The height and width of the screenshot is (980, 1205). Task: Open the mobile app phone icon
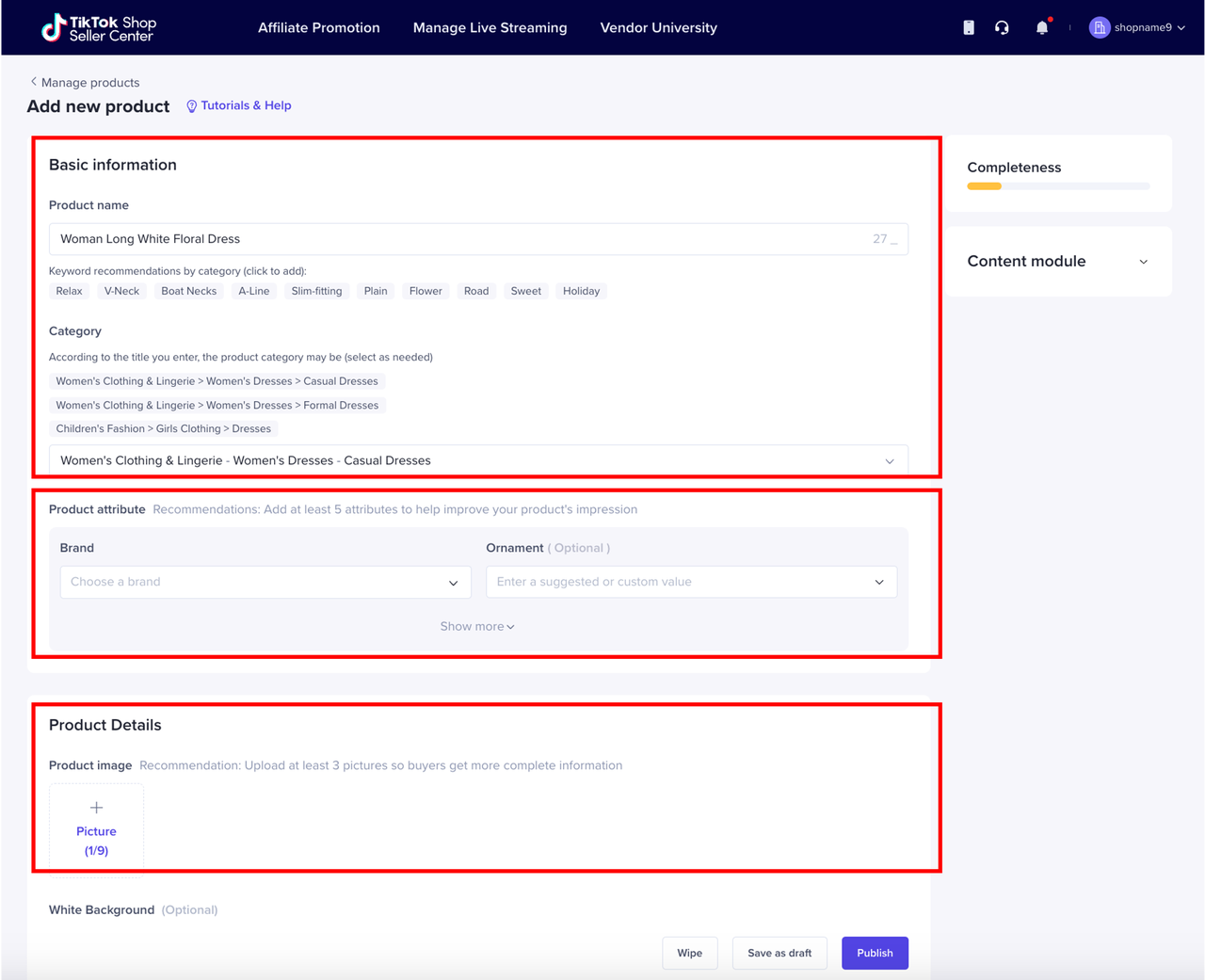pos(969,28)
